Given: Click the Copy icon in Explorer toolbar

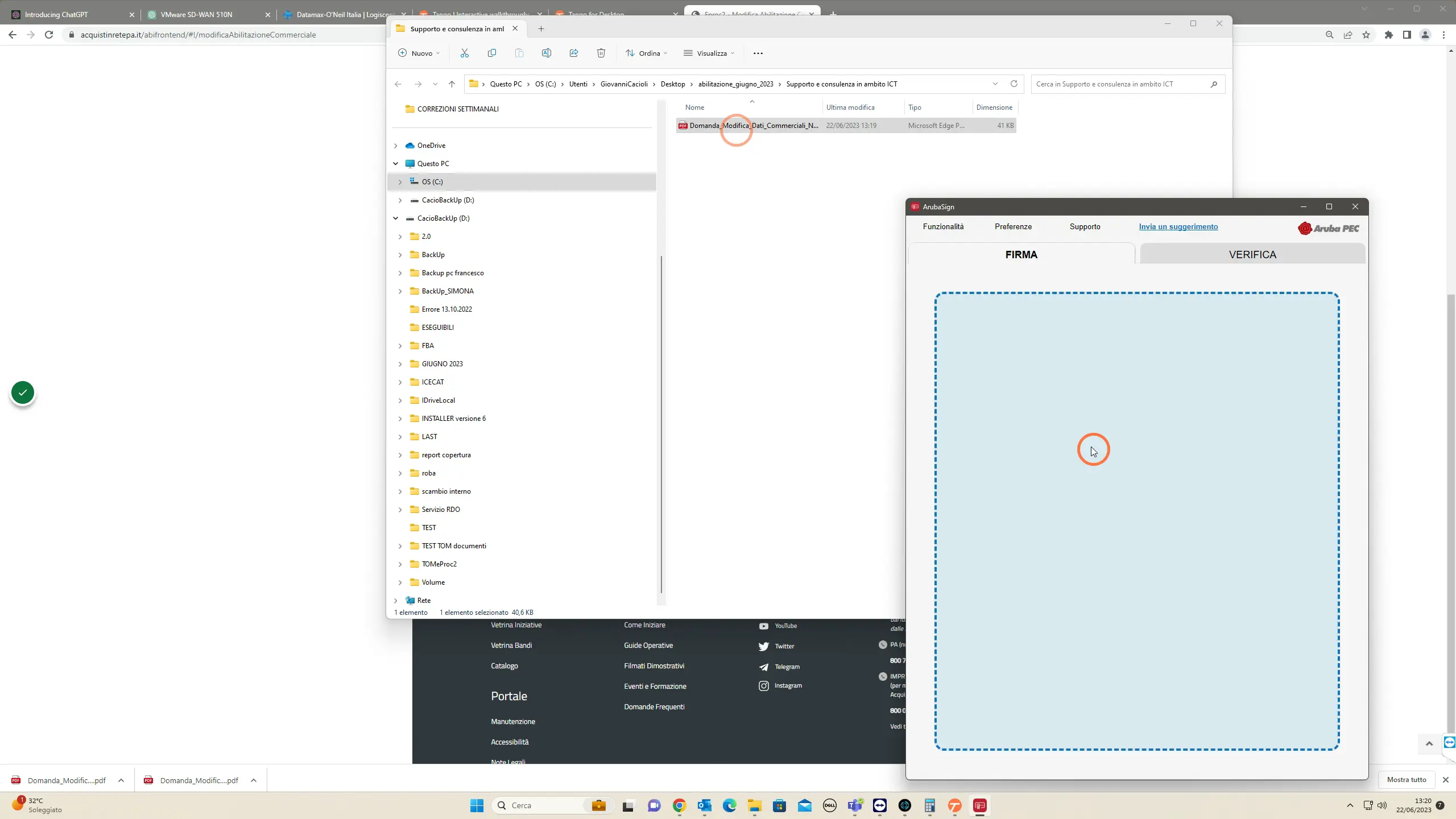Looking at the screenshot, I should coord(491,53).
